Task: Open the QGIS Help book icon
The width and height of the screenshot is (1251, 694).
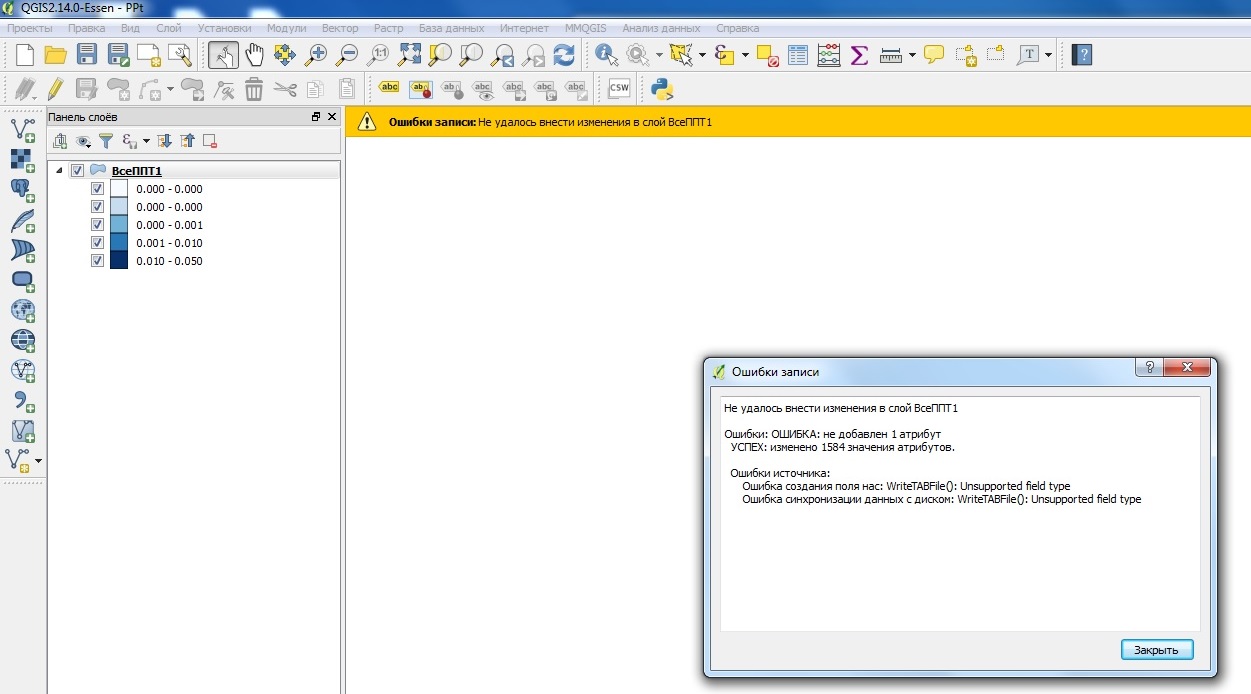Action: [1081, 54]
